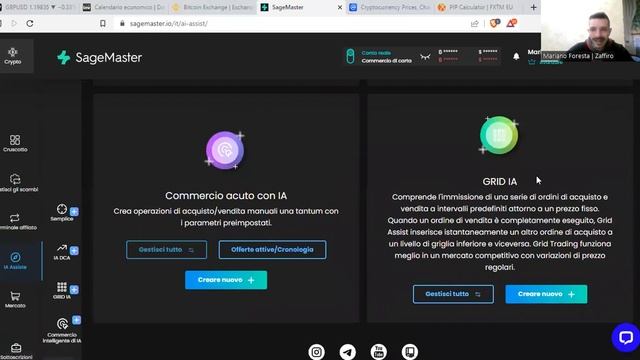The height and width of the screenshot is (360, 640).
Task: Click the Commercio acuto con IA purple icon
Action: (x=225, y=150)
